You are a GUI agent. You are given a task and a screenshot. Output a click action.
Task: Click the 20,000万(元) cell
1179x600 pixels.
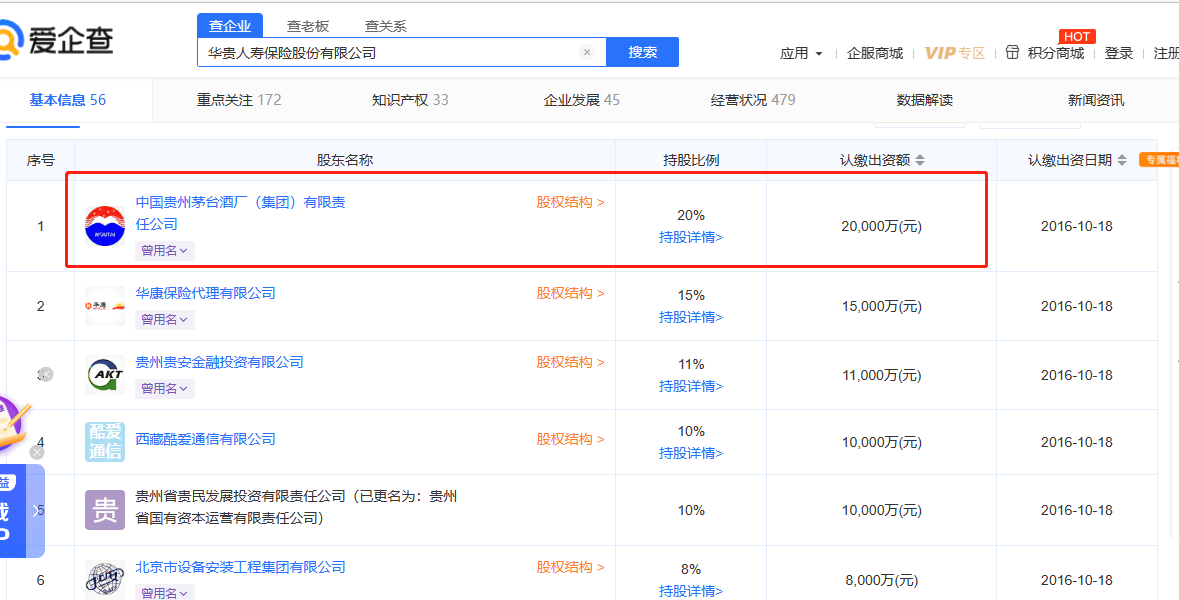881,226
